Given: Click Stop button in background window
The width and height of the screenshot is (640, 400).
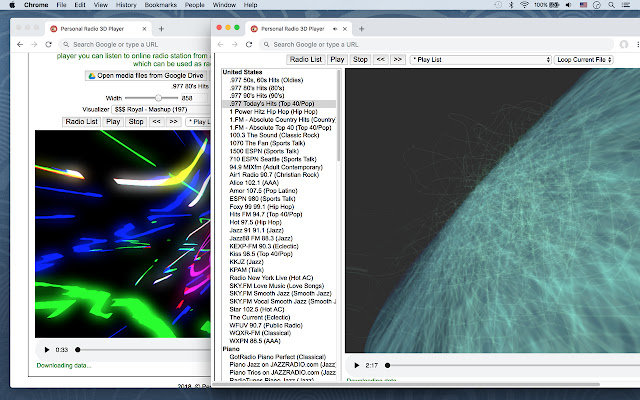Looking at the screenshot, I should coord(136,122).
